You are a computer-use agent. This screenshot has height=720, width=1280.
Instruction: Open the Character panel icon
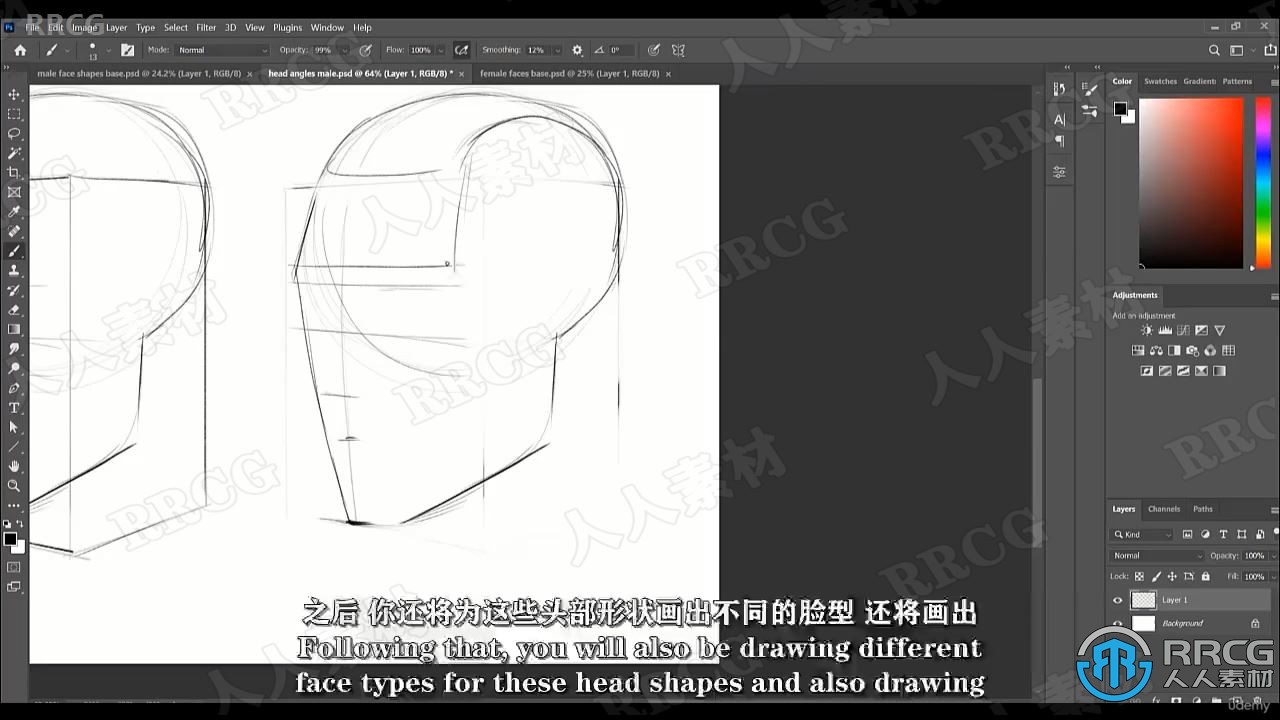1059,119
